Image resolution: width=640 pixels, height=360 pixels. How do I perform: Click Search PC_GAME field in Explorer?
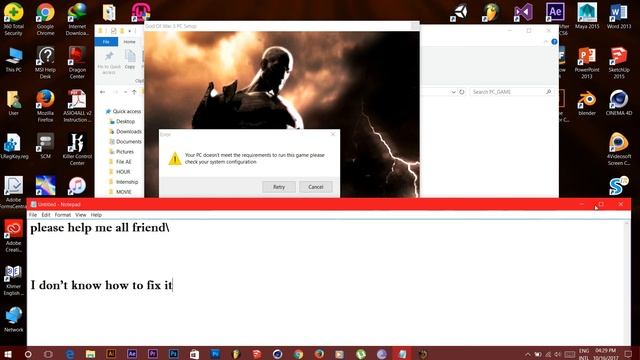tap(511, 92)
